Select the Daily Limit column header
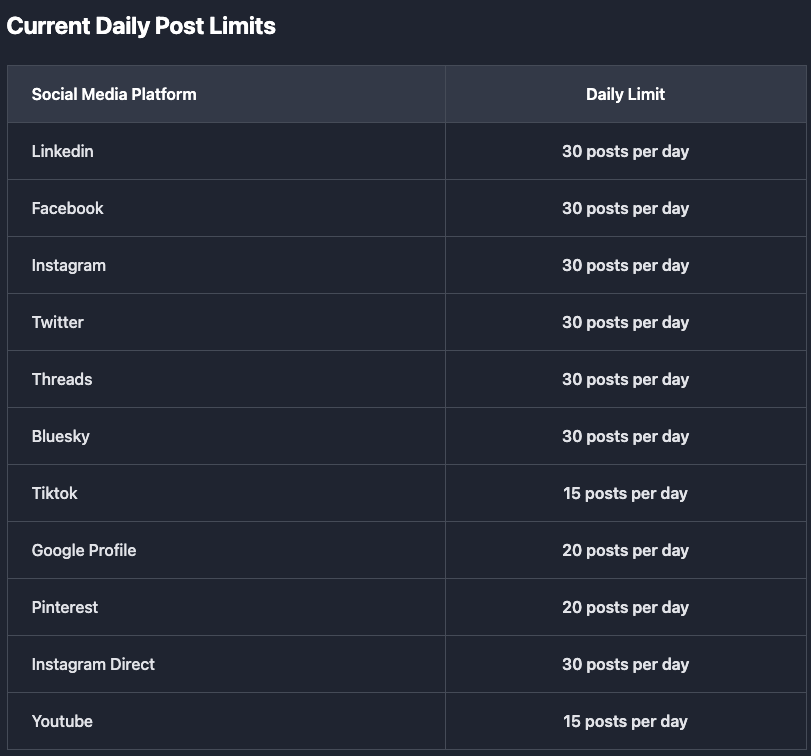The width and height of the screenshot is (811, 756). click(x=625, y=94)
